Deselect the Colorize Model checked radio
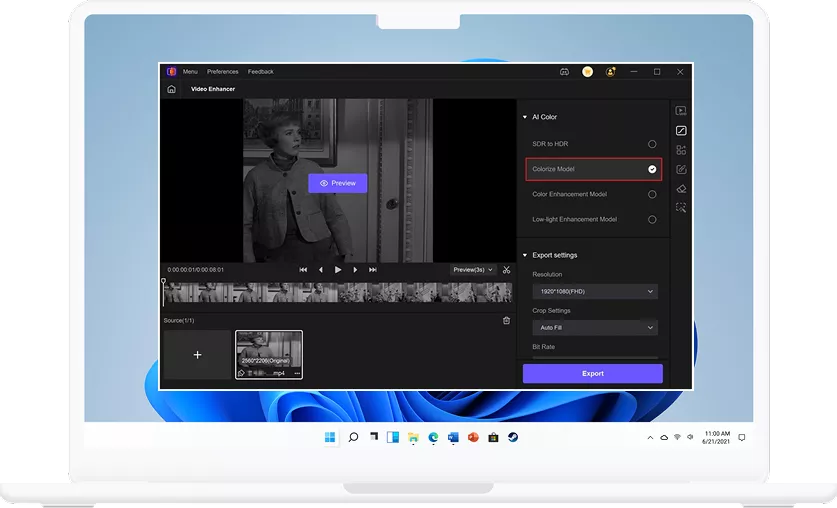 coord(652,169)
